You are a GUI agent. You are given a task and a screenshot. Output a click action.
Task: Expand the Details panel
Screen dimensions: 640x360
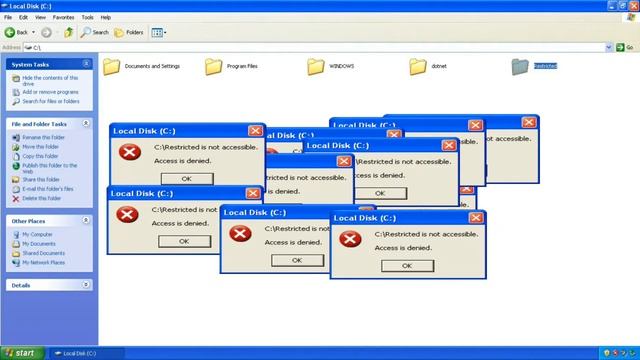point(86,285)
